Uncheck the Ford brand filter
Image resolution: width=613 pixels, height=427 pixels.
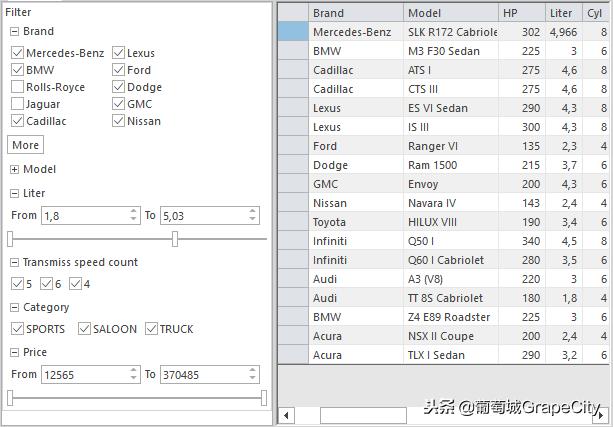(118, 70)
